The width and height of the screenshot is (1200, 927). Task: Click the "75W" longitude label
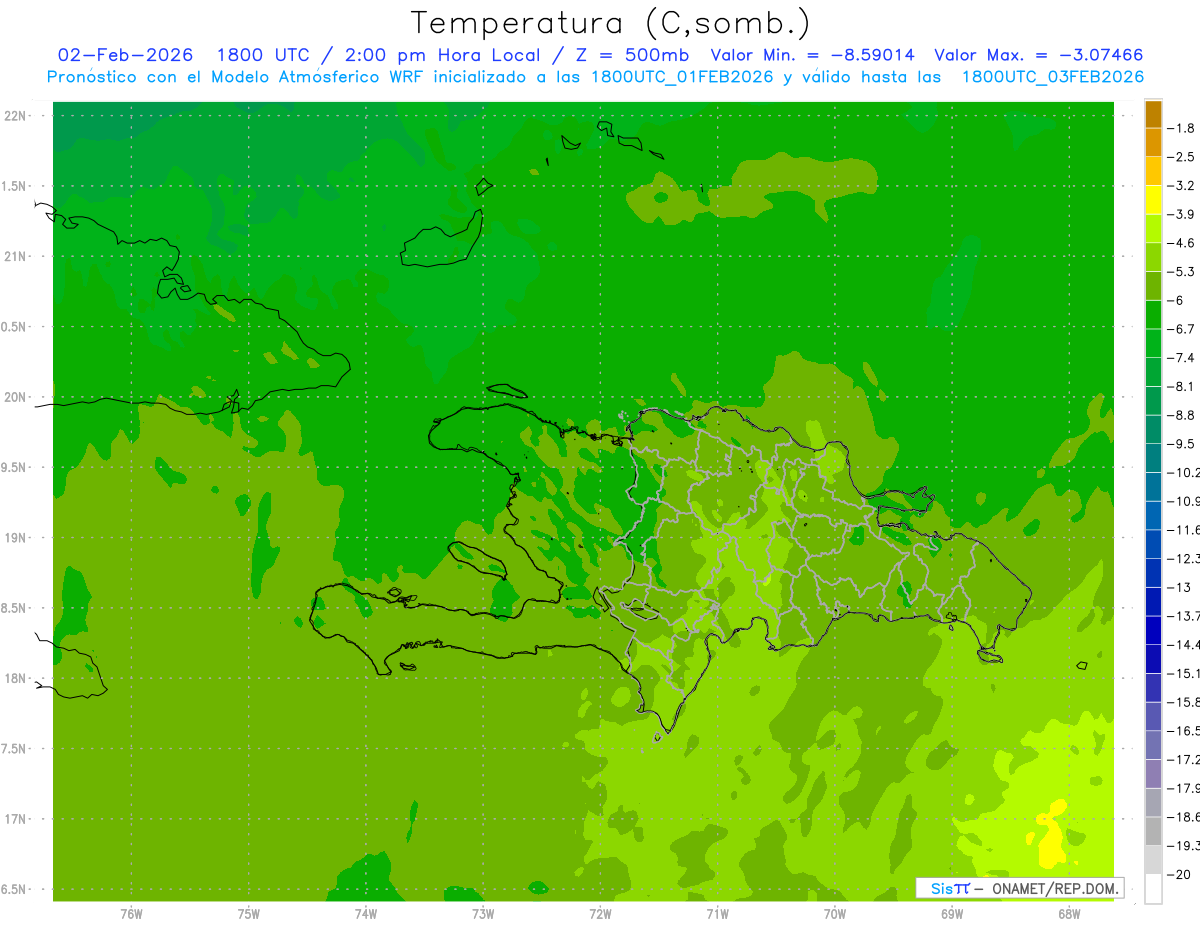click(248, 913)
